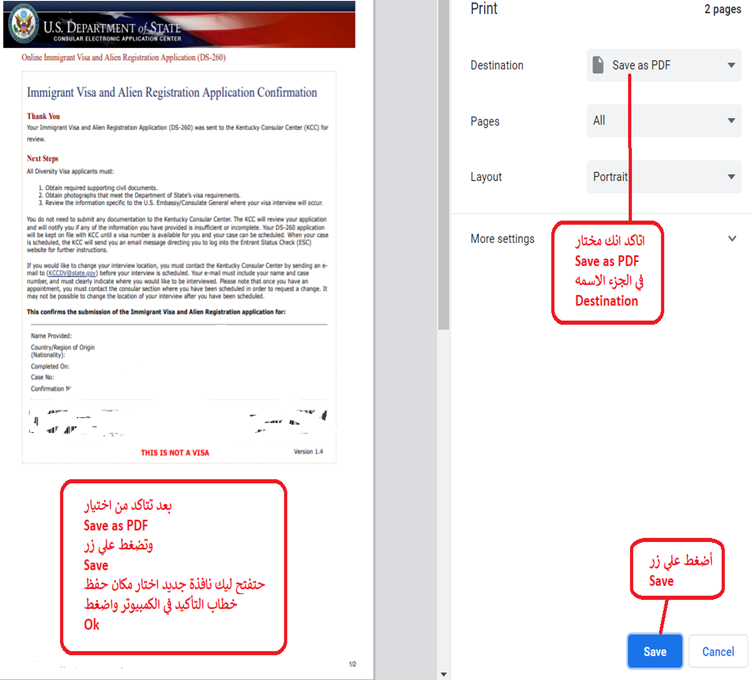Click the 'Next Steps' heading in preview
The width and height of the screenshot is (752, 680).
[46, 158]
